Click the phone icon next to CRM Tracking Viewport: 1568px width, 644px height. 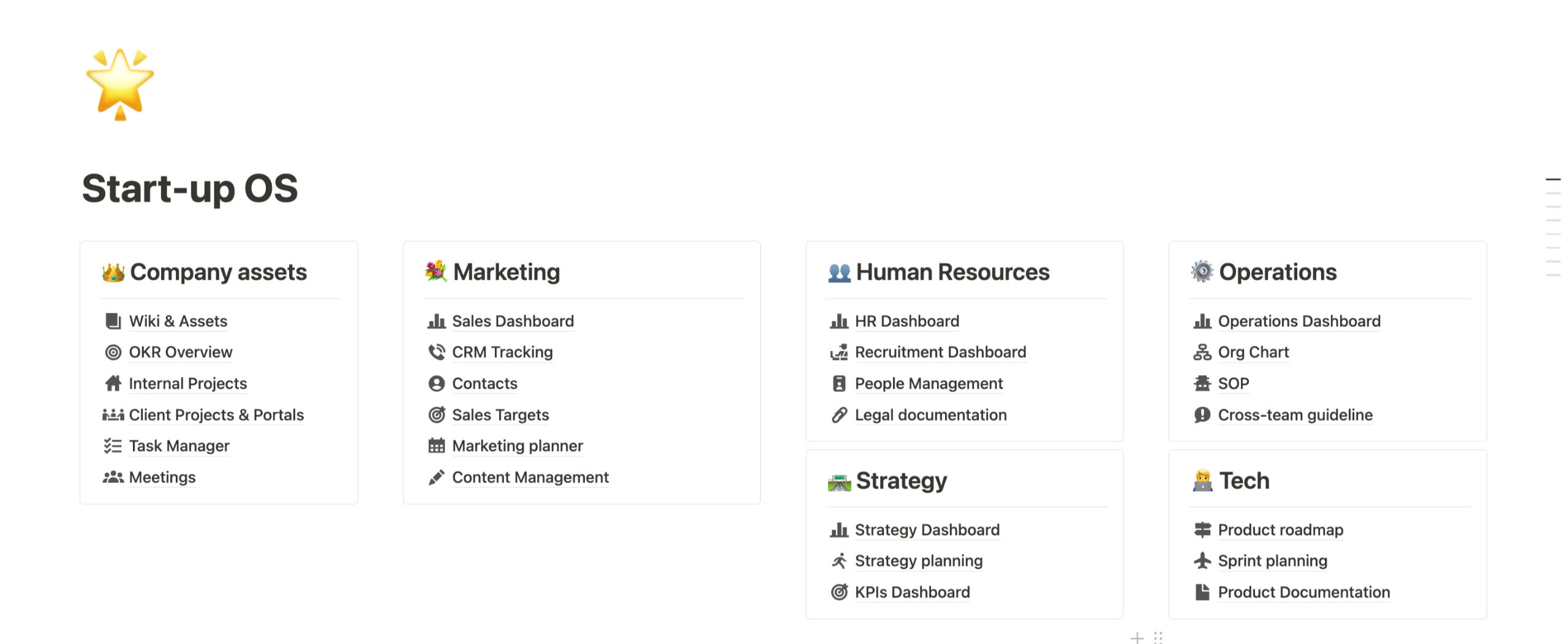point(436,352)
